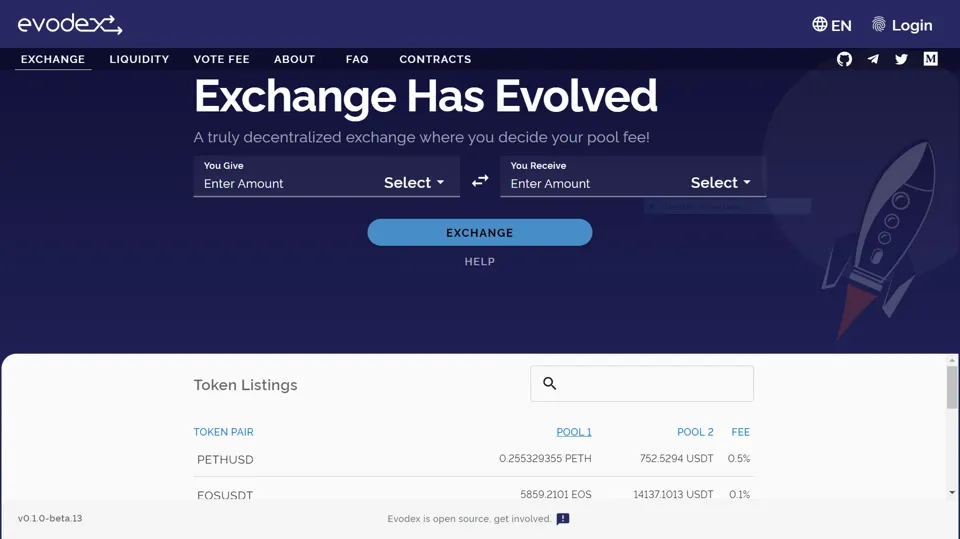View the CONTRACTS tab
Screen dimensions: 960x539
tap(435, 59)
